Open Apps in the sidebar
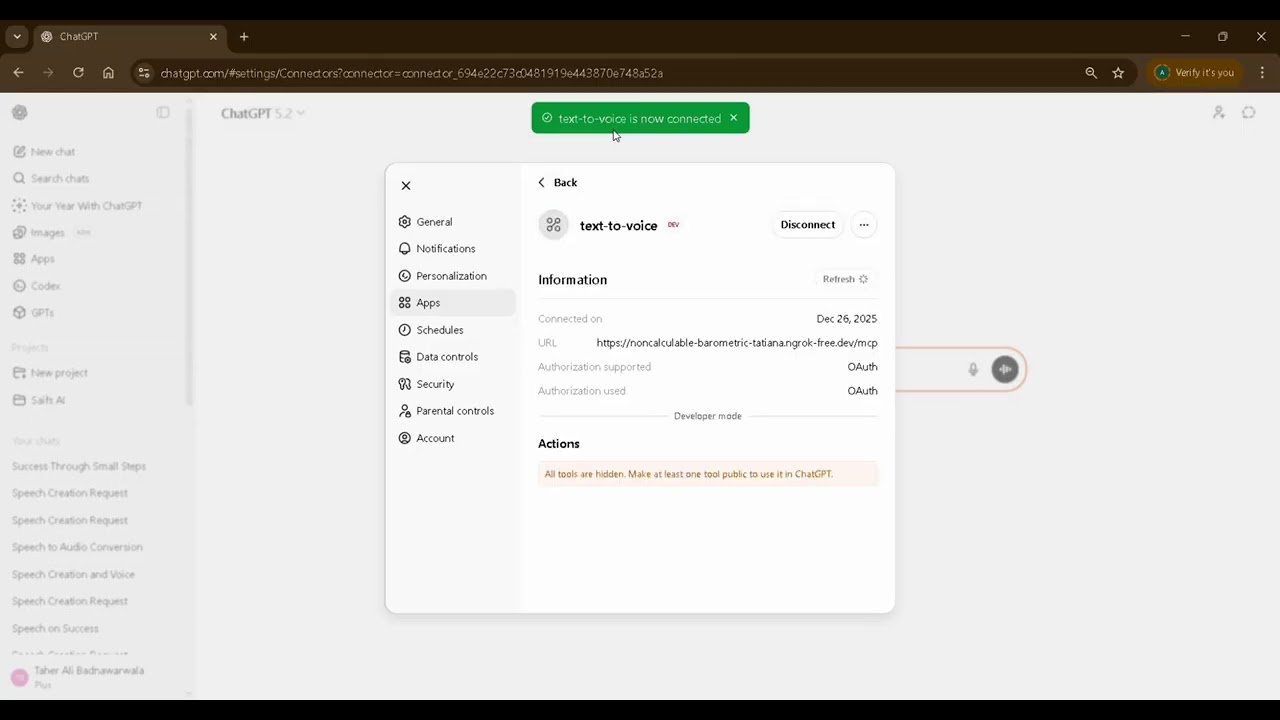 pyautogui.click(x=33, y=259)
